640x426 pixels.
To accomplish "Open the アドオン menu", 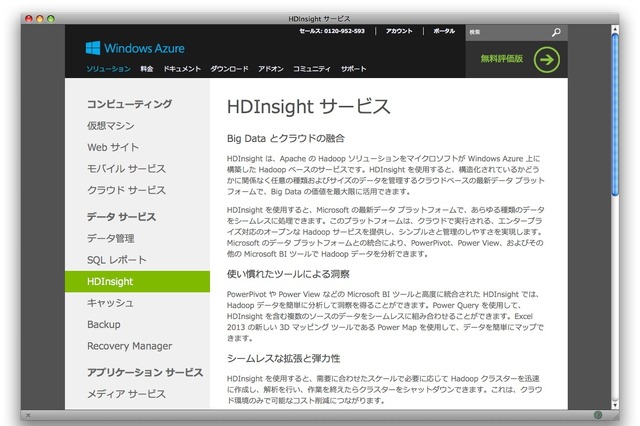I will (x=271, y=69).
